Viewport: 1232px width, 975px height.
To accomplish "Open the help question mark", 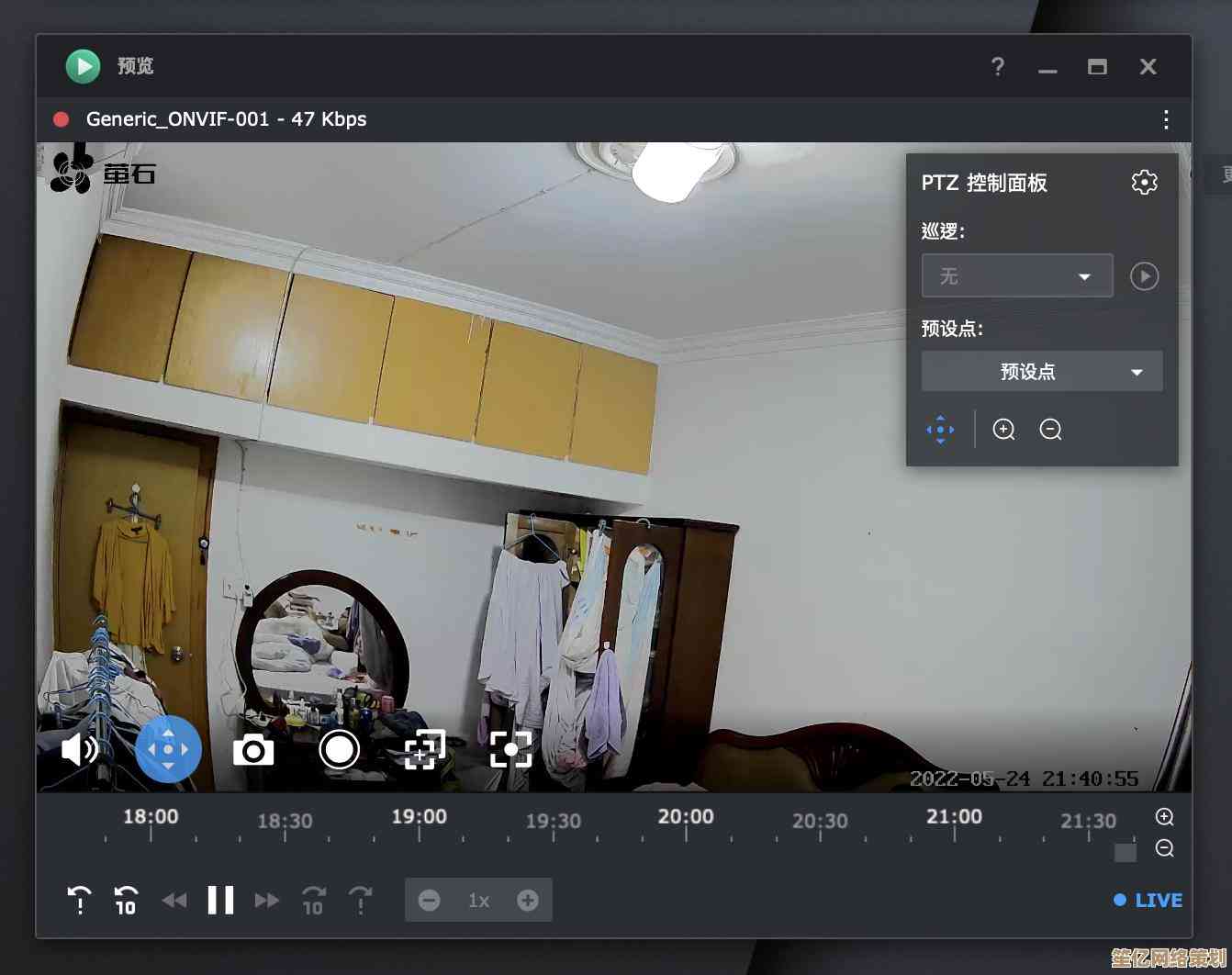I will [x=998, y=66].
